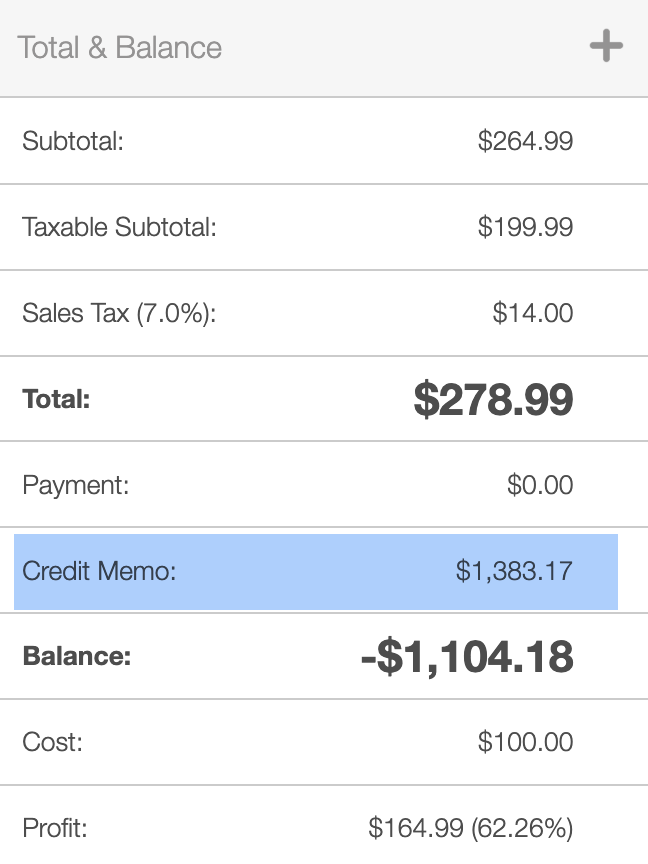
Task: Select the Profit value $164.99 (62.26%)
Action: [x=471, y=828]
